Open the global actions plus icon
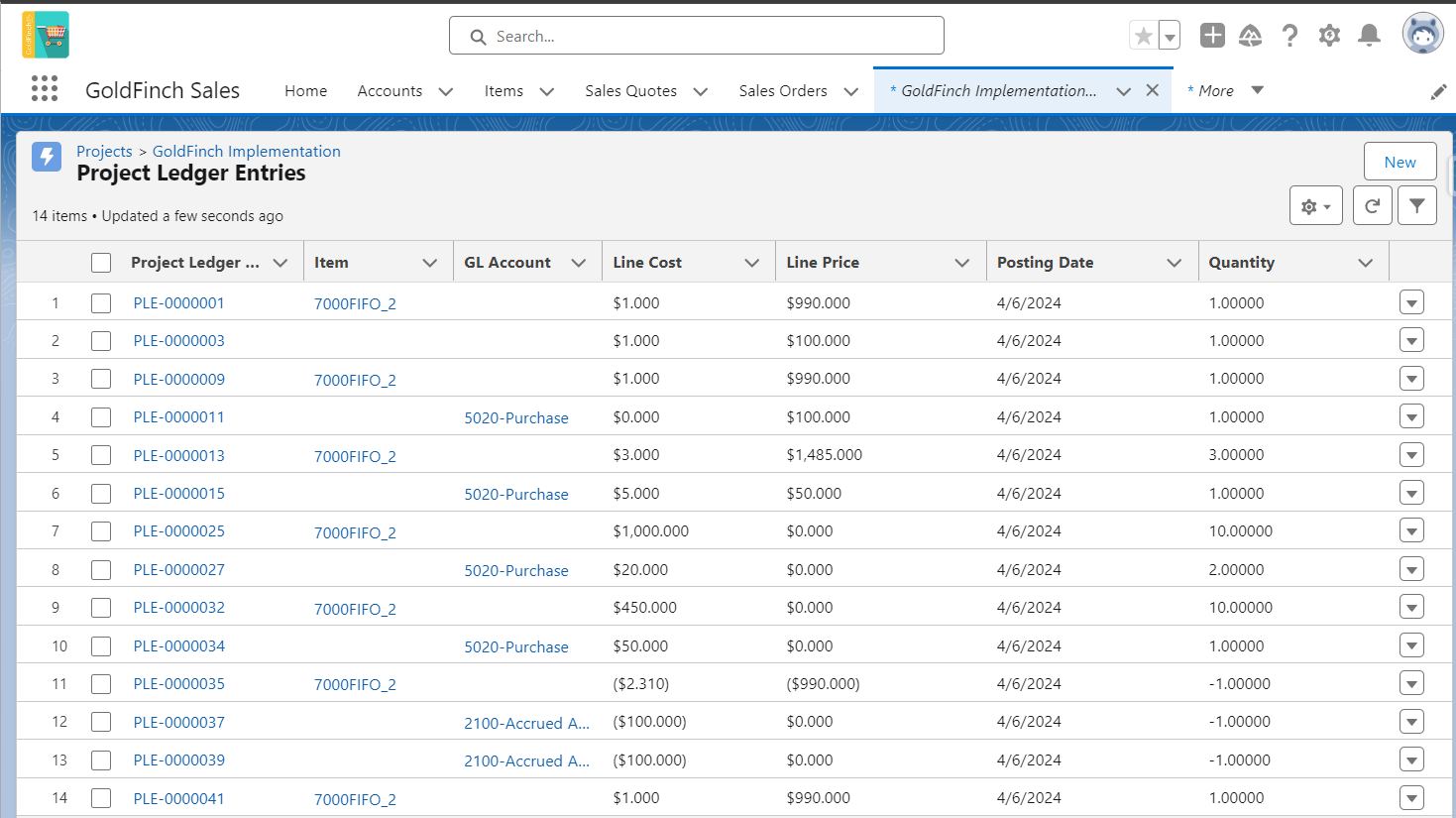 click(1212, 36)
